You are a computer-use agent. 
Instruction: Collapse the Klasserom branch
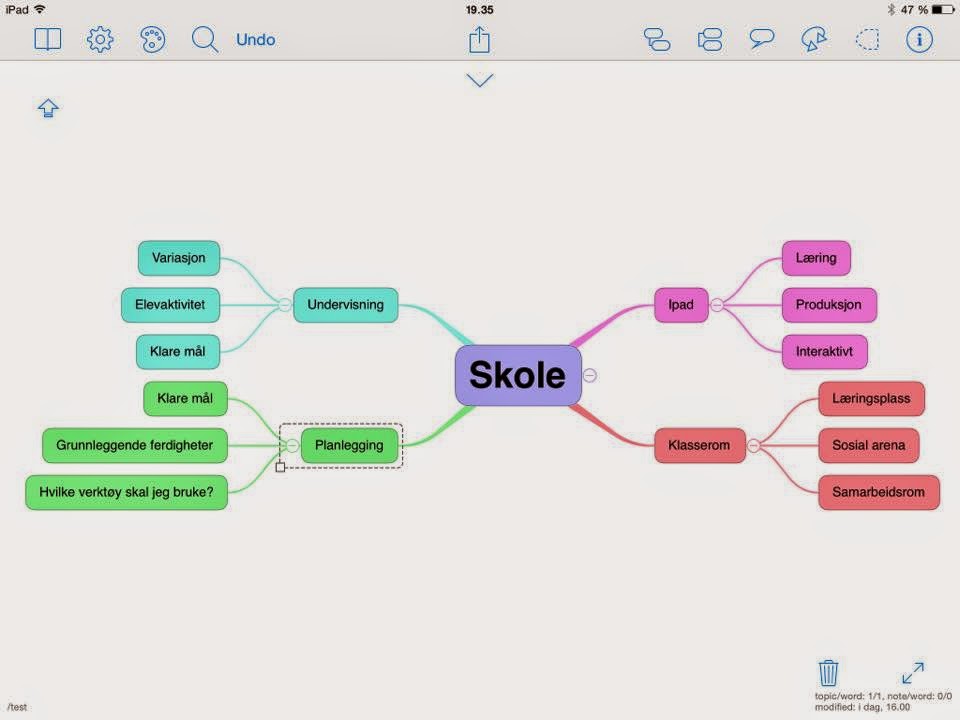(x=755, y=445)
